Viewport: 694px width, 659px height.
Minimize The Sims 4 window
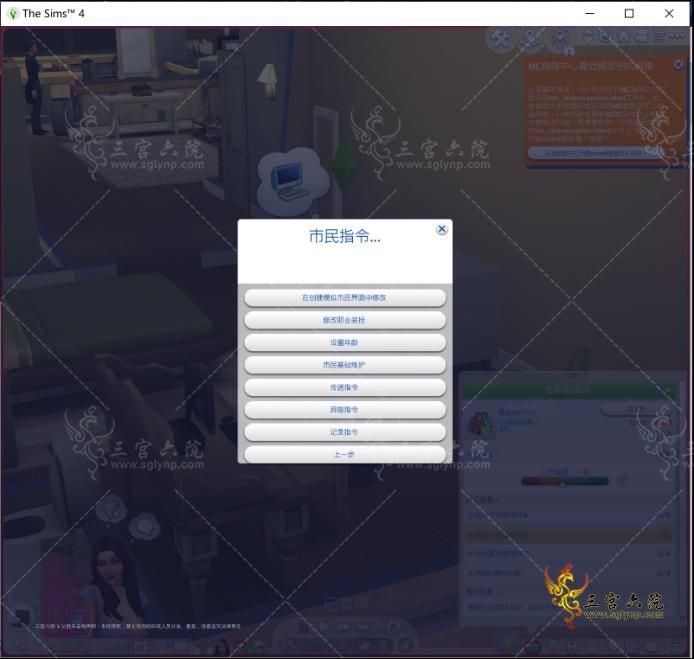click(x=590, y=14)
